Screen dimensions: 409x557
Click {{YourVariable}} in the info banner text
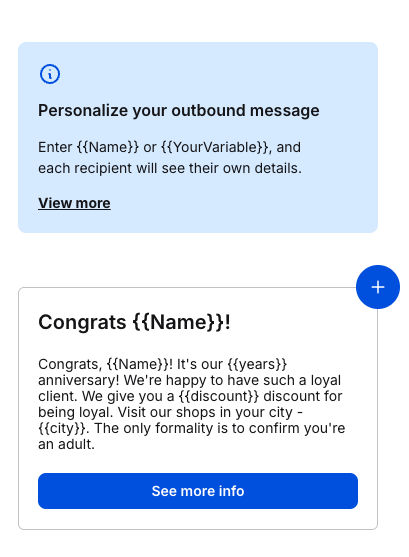215,147
